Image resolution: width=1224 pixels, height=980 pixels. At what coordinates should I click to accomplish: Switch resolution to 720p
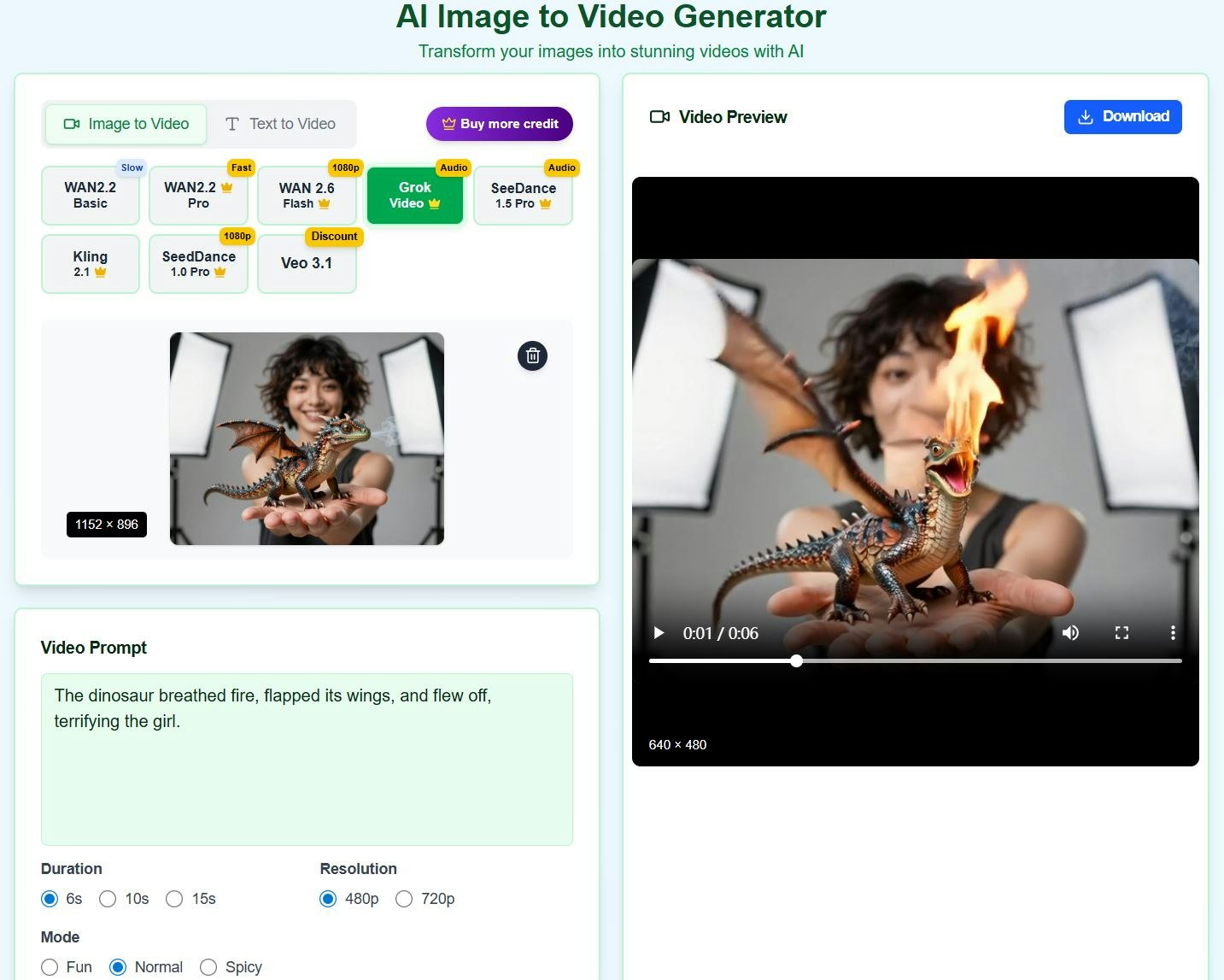coord(404,899)
